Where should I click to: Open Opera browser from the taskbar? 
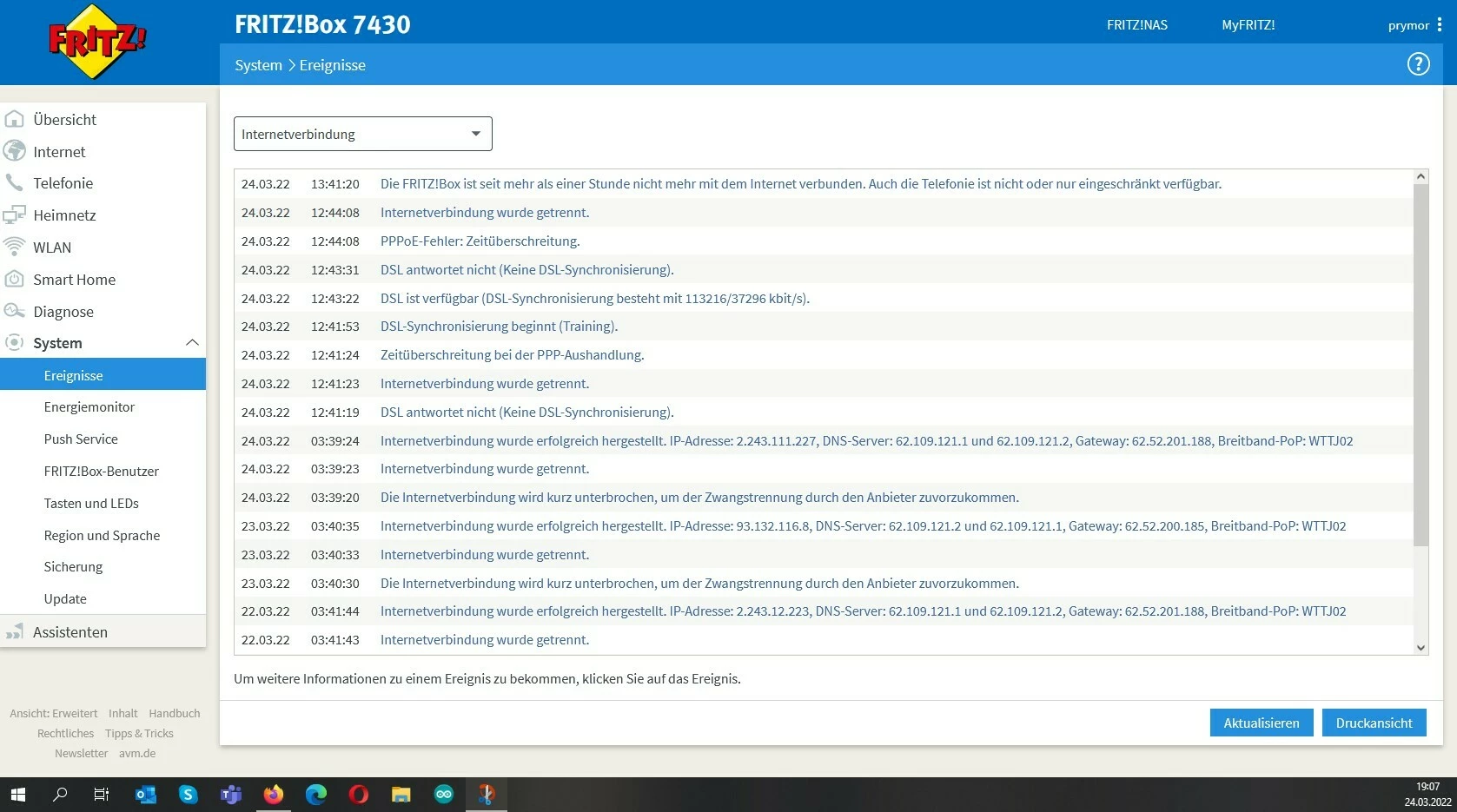tap(358, 794)
